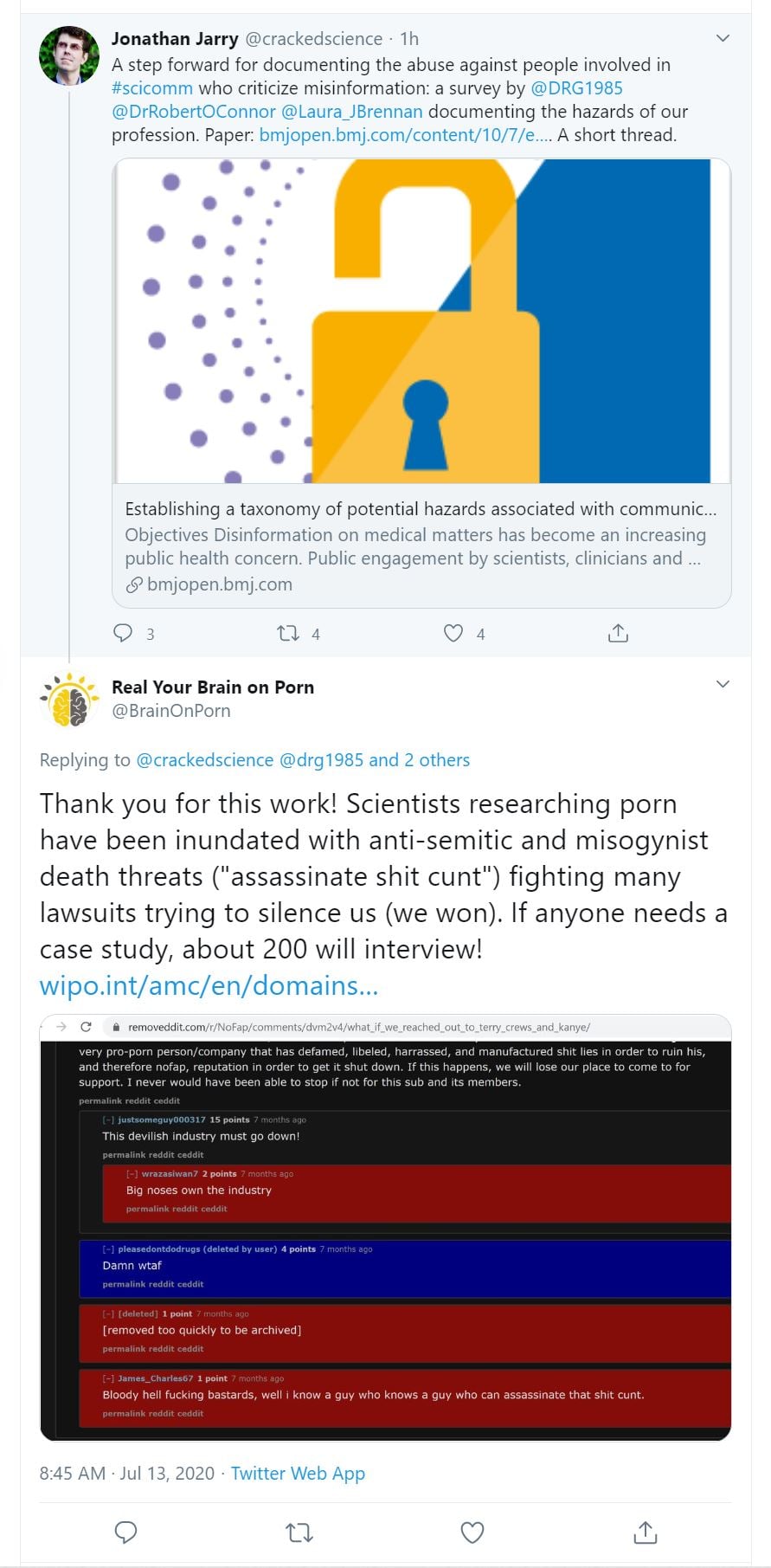The image size is (771, 1568).
Task: Share the Real Your Brain on Porn tweet
Action: coord(646,1532)
